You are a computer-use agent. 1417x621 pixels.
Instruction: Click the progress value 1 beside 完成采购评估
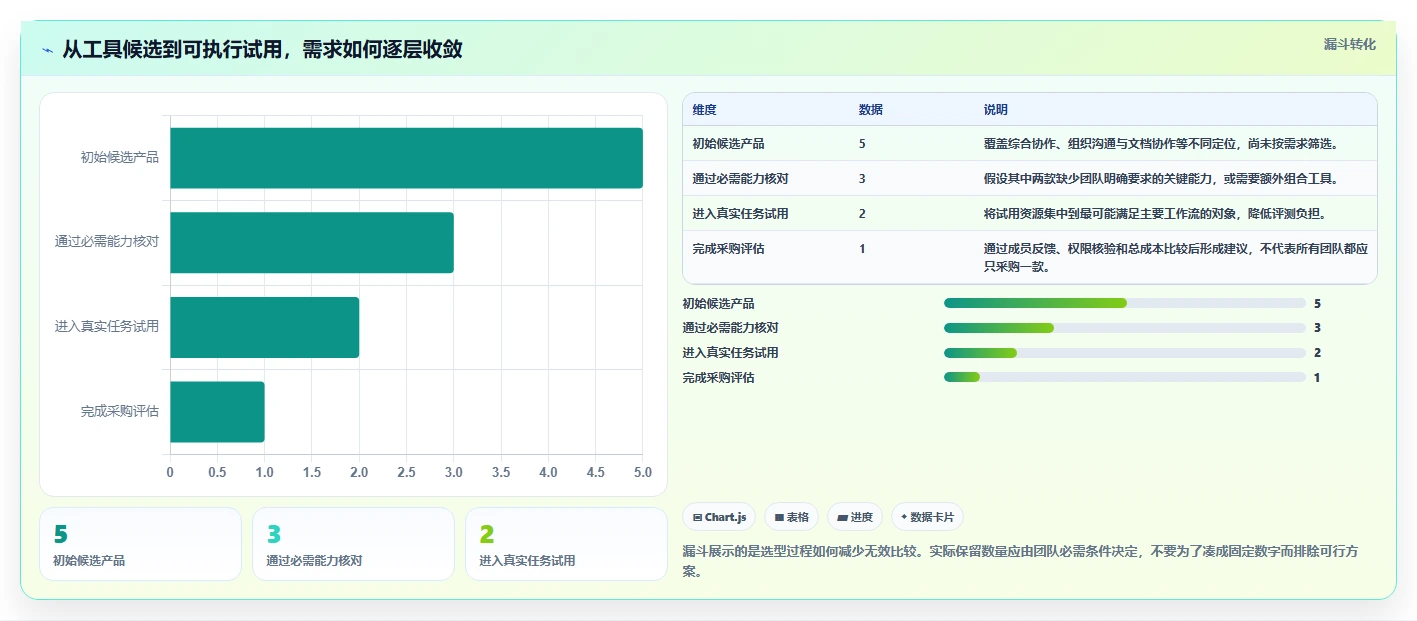click(1317, 378)
